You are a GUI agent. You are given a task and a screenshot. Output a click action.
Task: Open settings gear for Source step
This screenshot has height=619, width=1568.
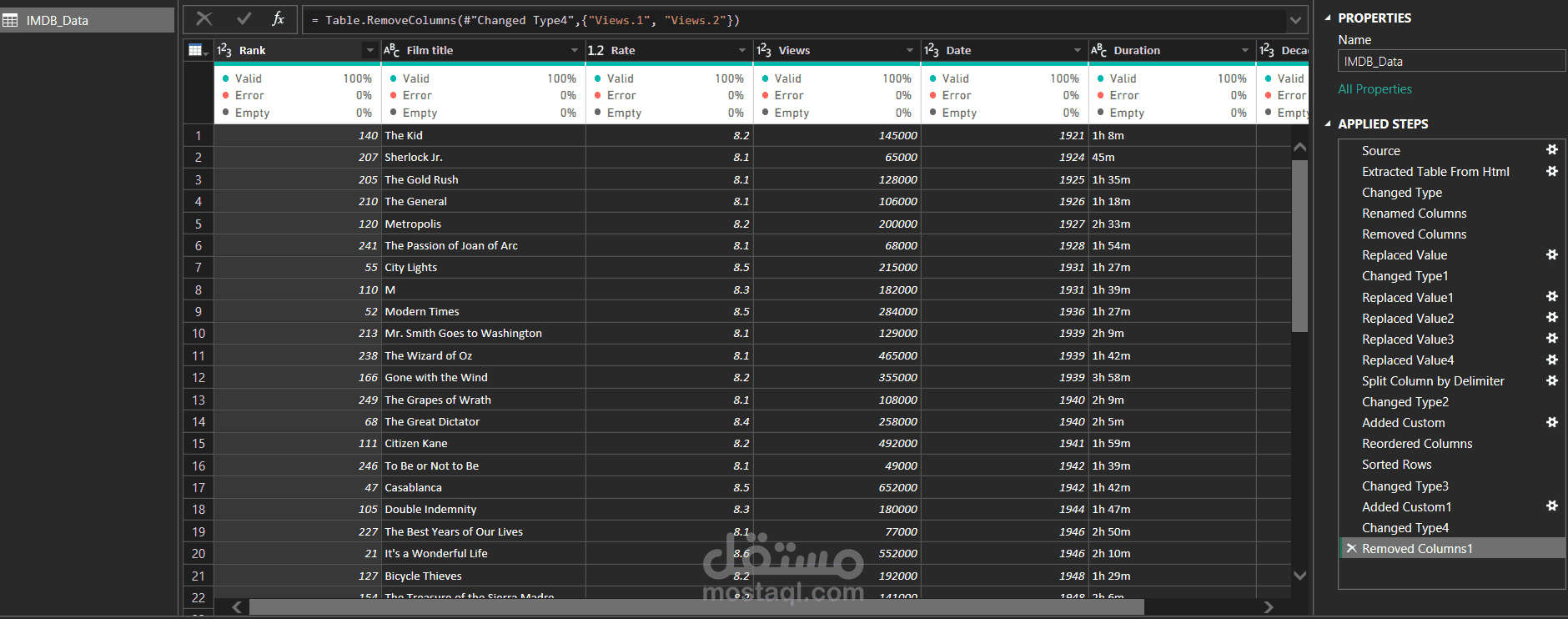click(x=1552, y=150)
